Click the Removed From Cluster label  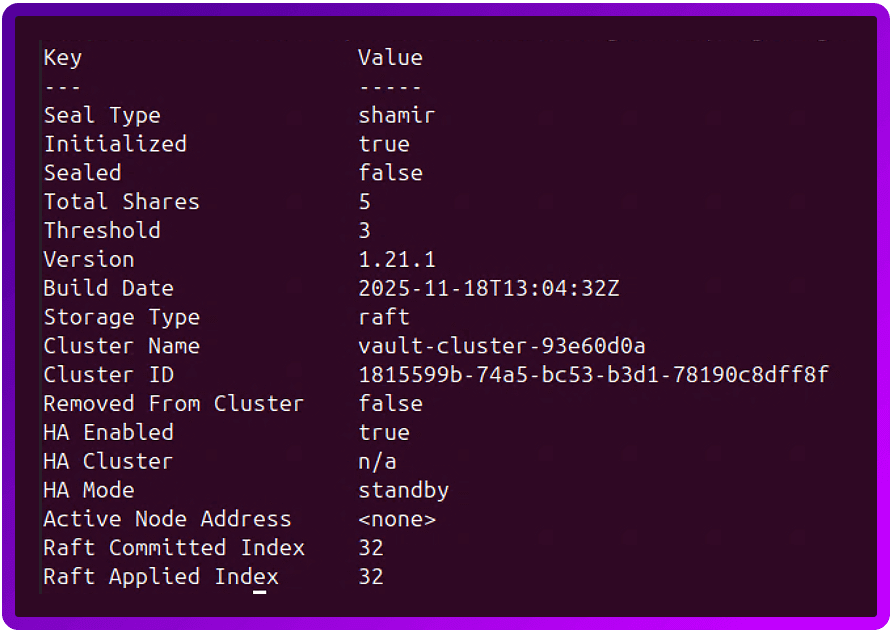tap(174, 404)
